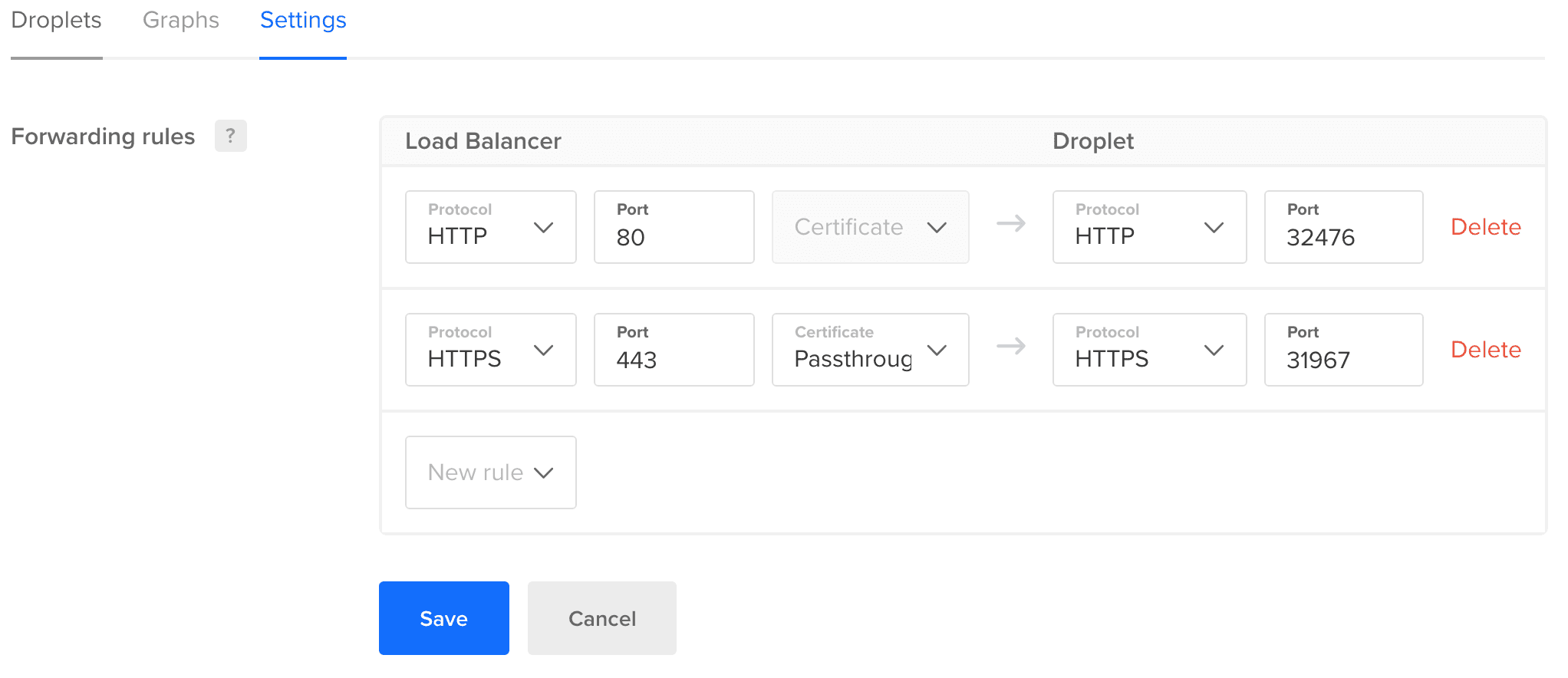Click the Cancel button
The image size is (1568, 678).
tap(601, 618)
